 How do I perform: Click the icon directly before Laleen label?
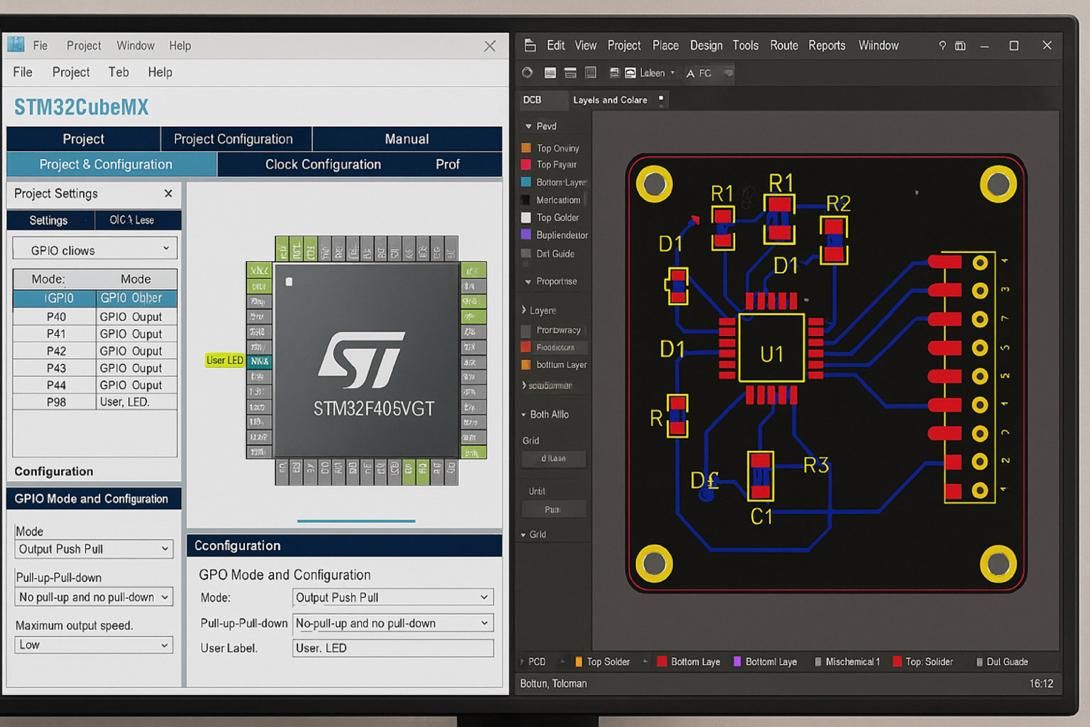pyautogui.click(x=630, y=72)
